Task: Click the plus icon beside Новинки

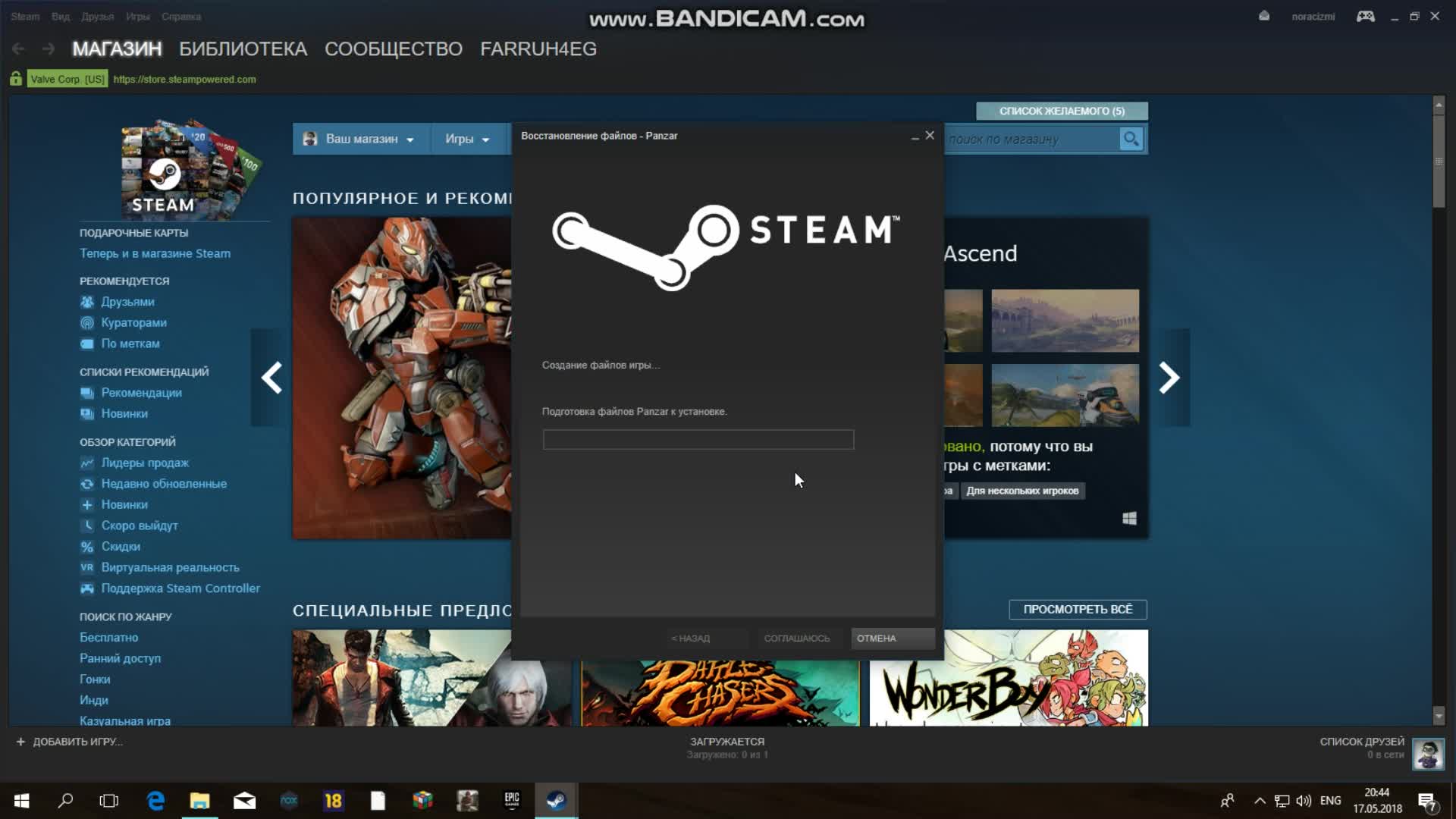Action: click(x=87, y=504)
